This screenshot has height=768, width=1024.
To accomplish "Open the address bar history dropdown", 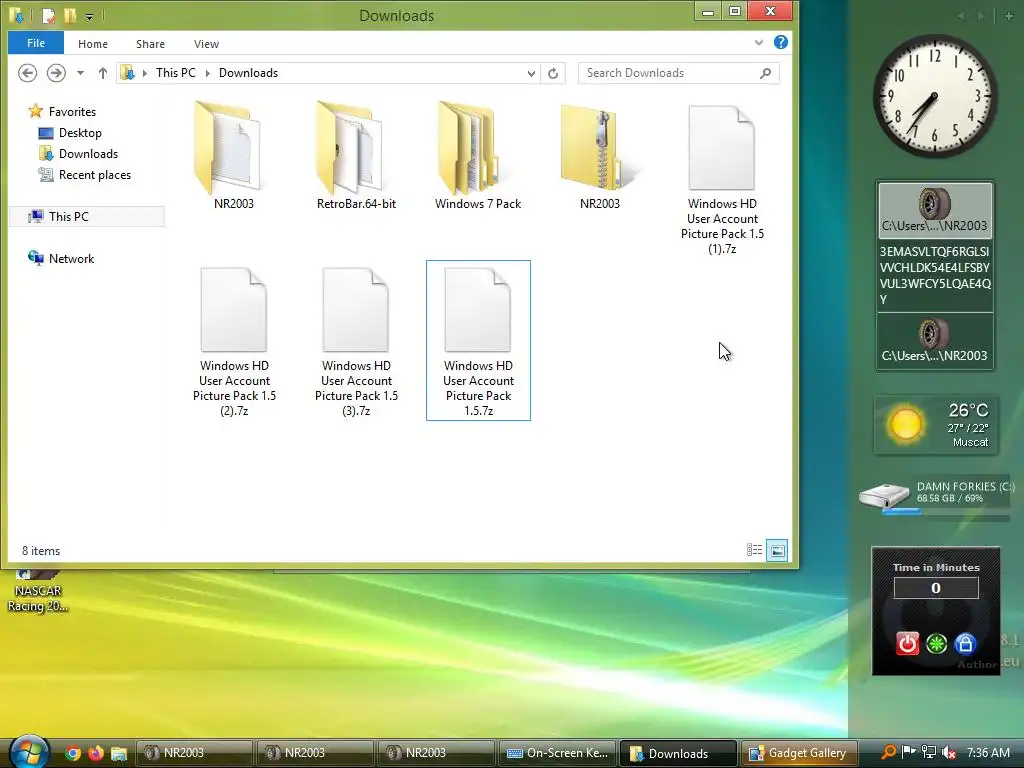I will click(x=532, y=73).
